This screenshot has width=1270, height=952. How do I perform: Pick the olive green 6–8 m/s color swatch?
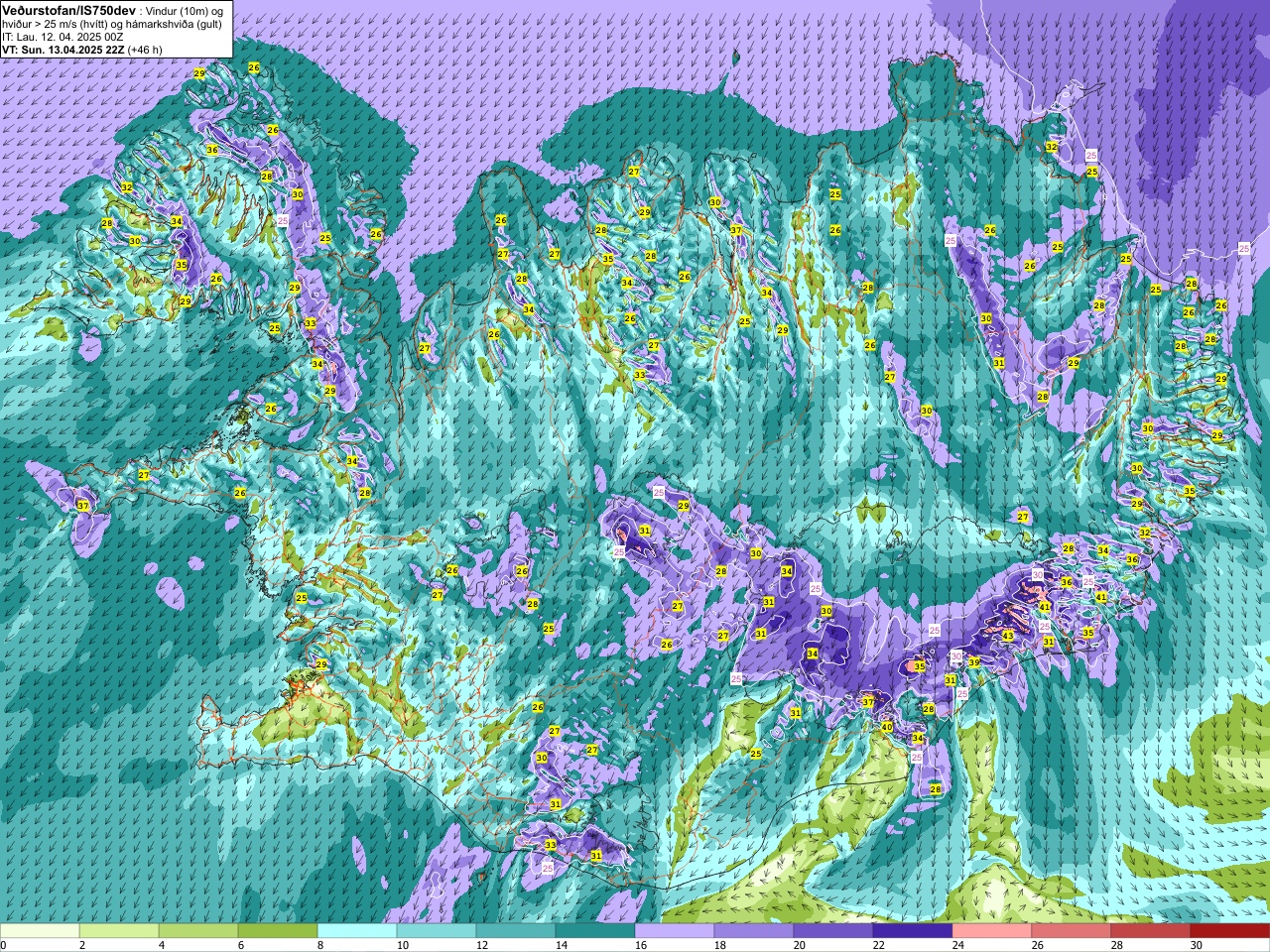(x=278, y=931)
